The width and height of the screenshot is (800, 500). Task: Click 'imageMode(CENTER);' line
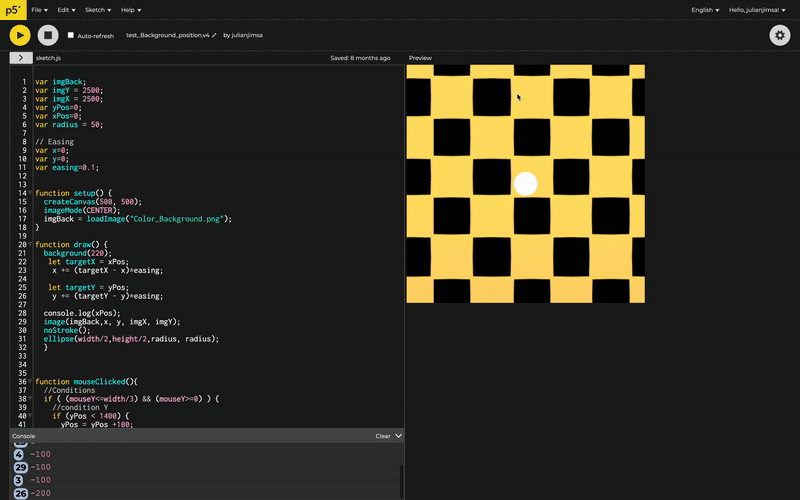[x=82, y=210]
